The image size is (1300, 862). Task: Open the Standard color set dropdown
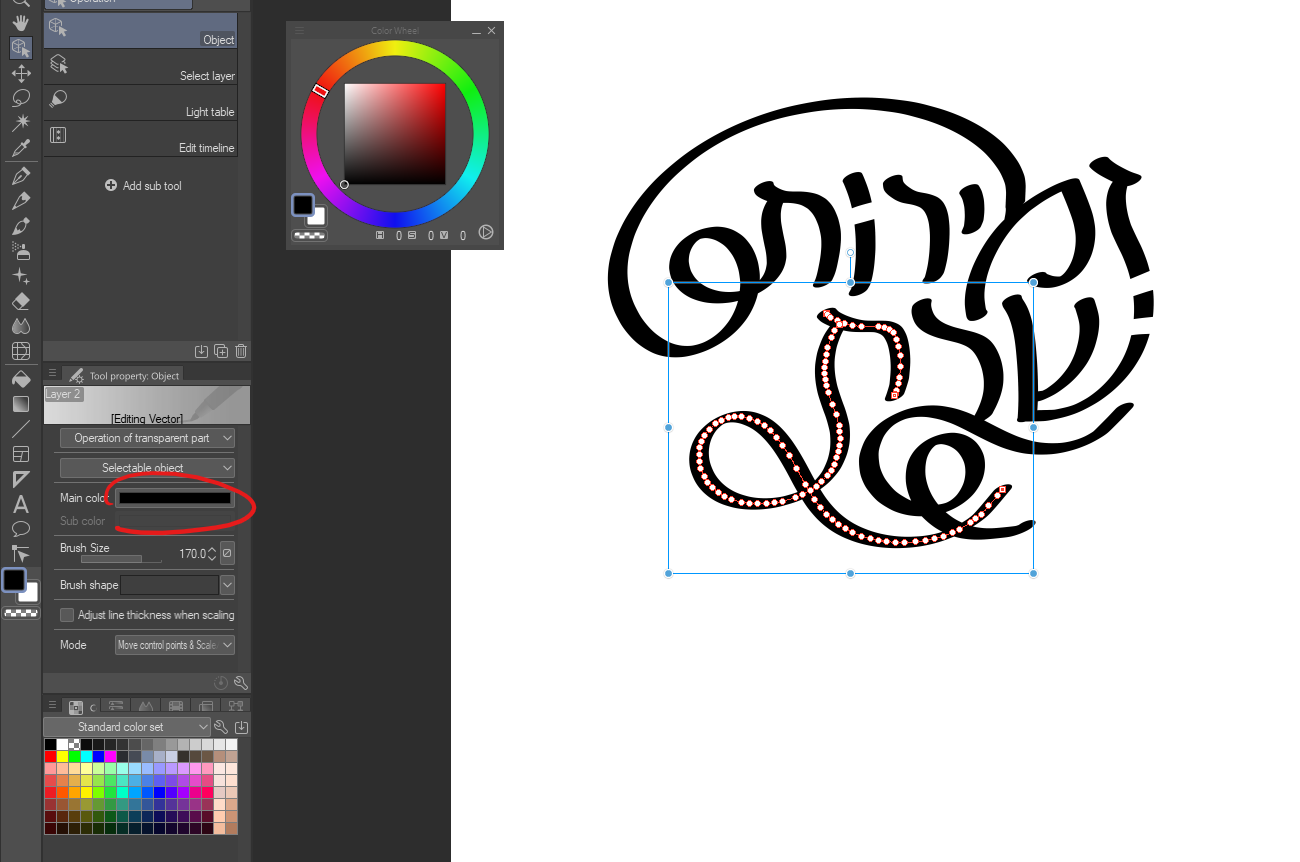tap(127, 727)
